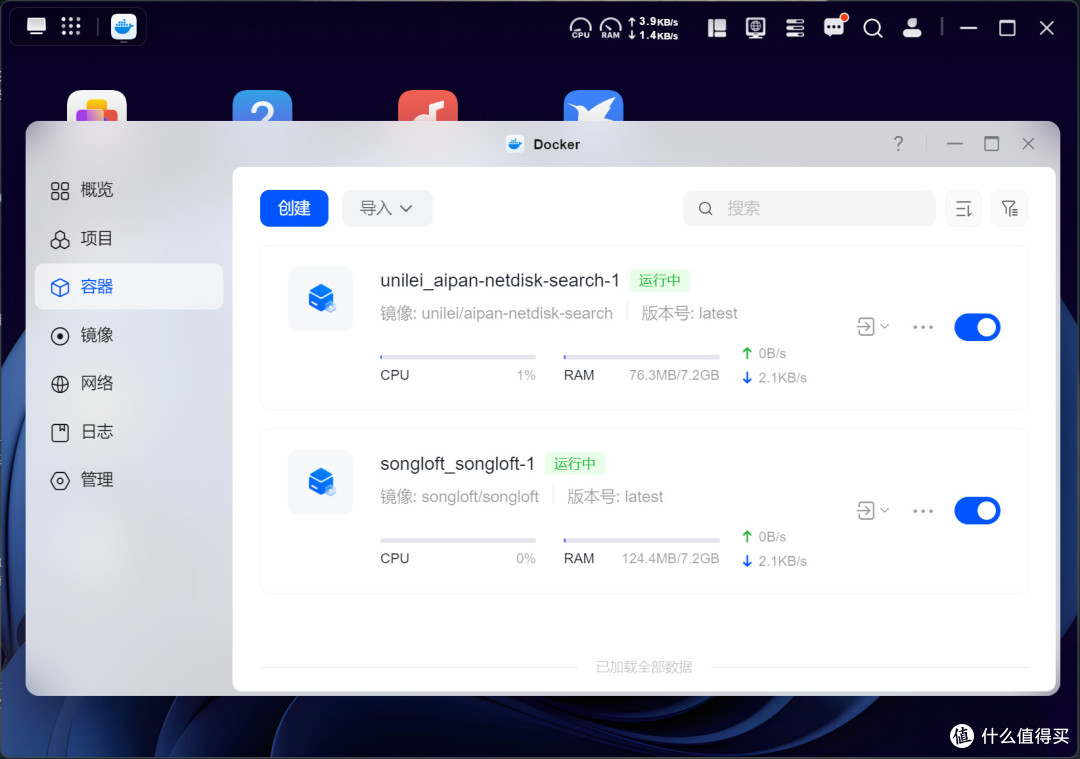Viewport: 1080px width, 759px height.
Task: Switch to the 网络 section
Action: [x=129, y=384]
